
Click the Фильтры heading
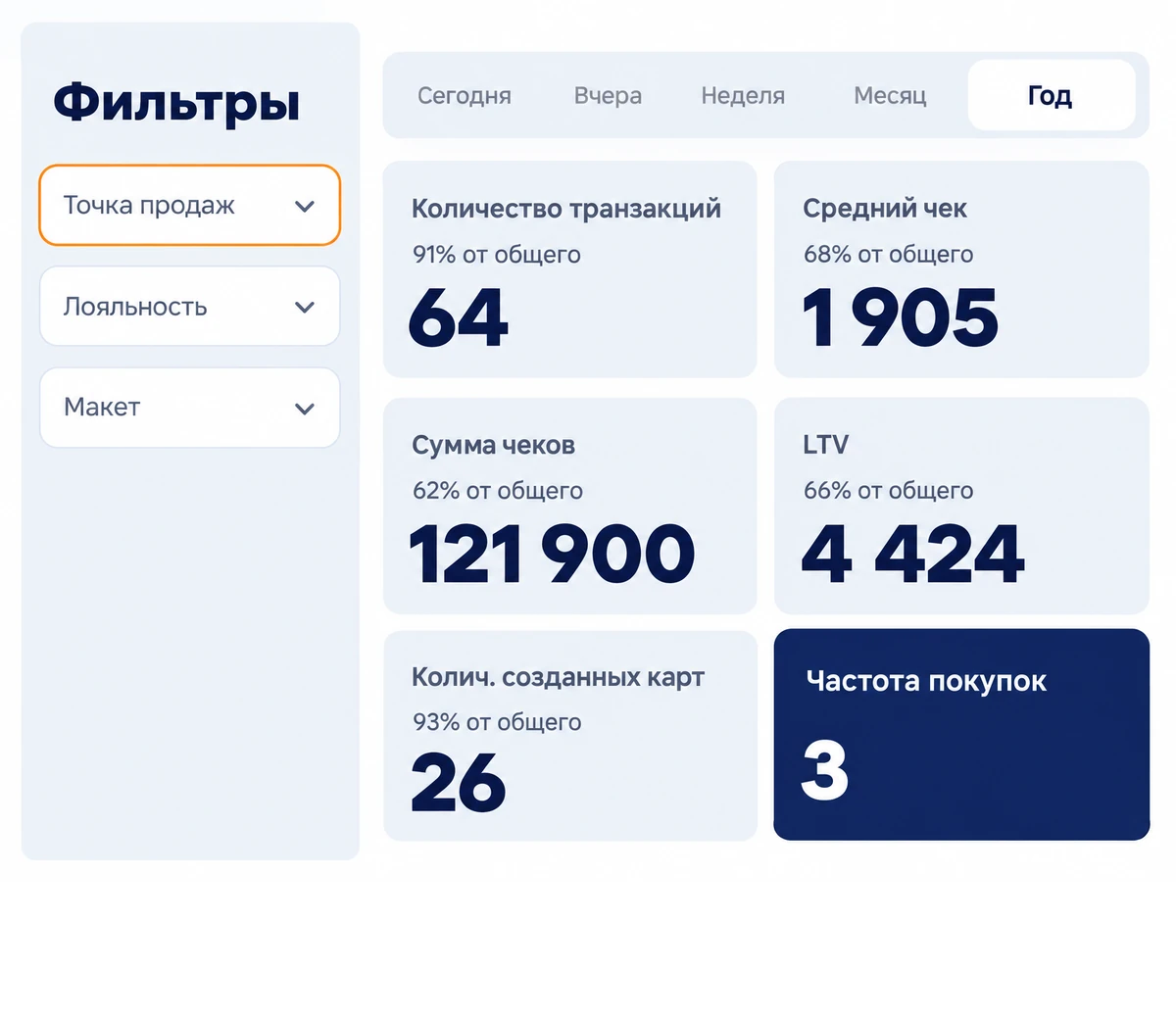pyautogui.click(x=176, y=104)
